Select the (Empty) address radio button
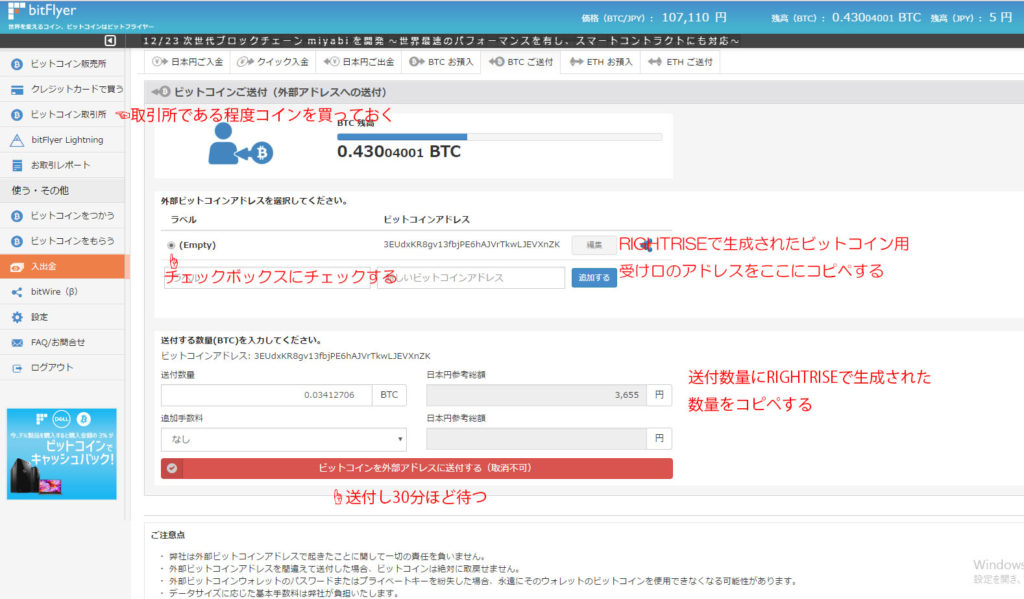Image resolution: width=1024 pixels, height=599 pixels. (x=171, y=246)
